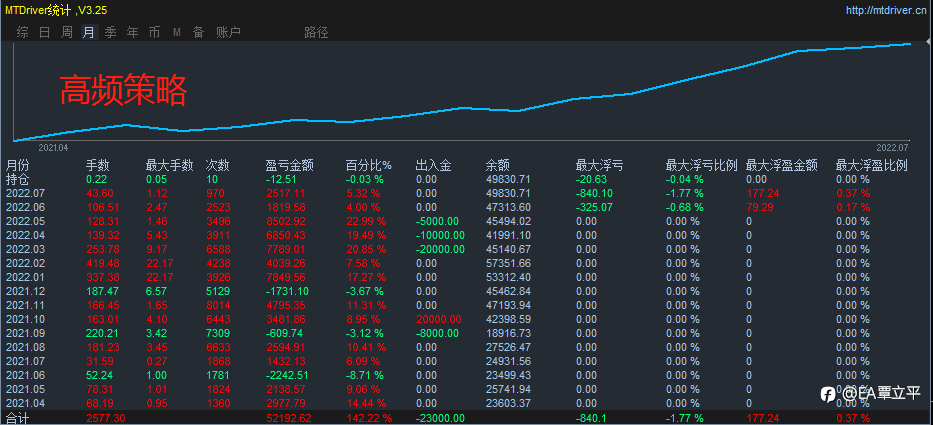Click withdrawal value -20000.00
Viewport: 933px width, 425px height.
pyautogui.click(x=440, y=249)
